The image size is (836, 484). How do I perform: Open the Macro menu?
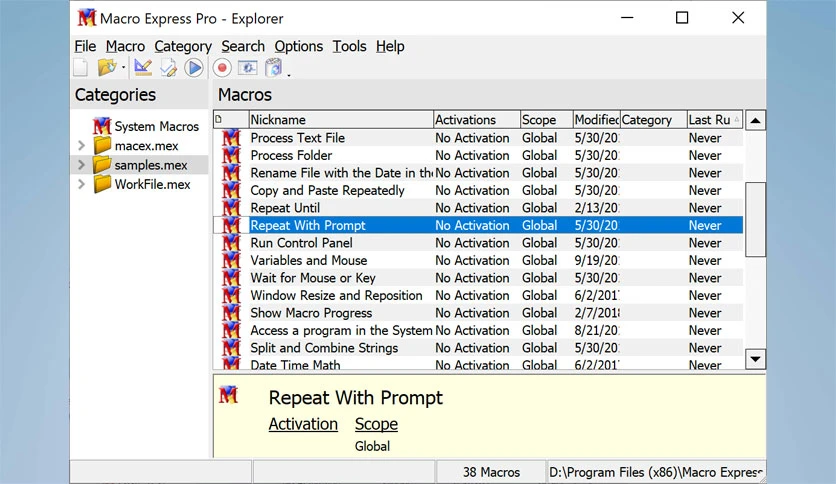pos(125,46)
